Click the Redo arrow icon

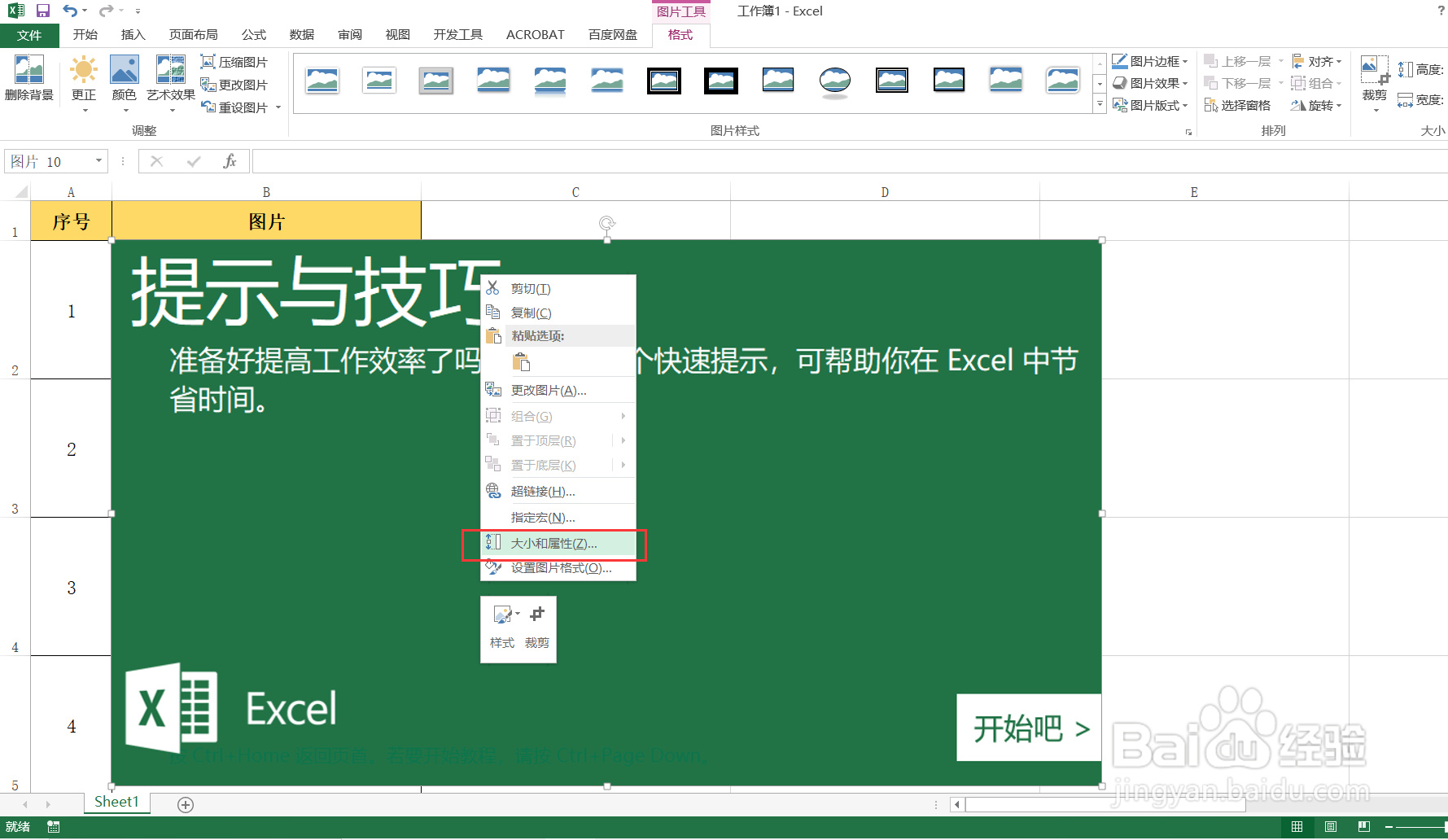[106, 11]
